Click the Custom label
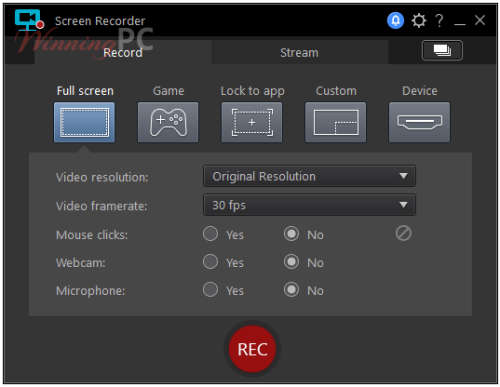This screenshot has width=500, height=387. pos(336,91)
